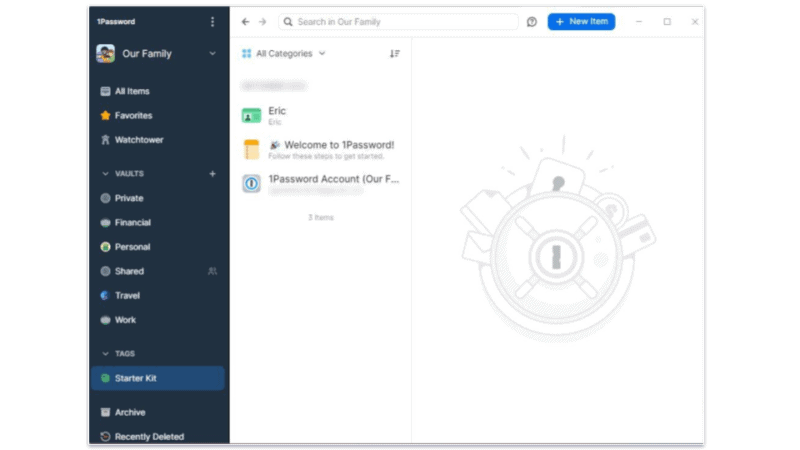Screen dimensions: 800x450
Task: Select the Starter Kit tag
Action: coord(157,378)
